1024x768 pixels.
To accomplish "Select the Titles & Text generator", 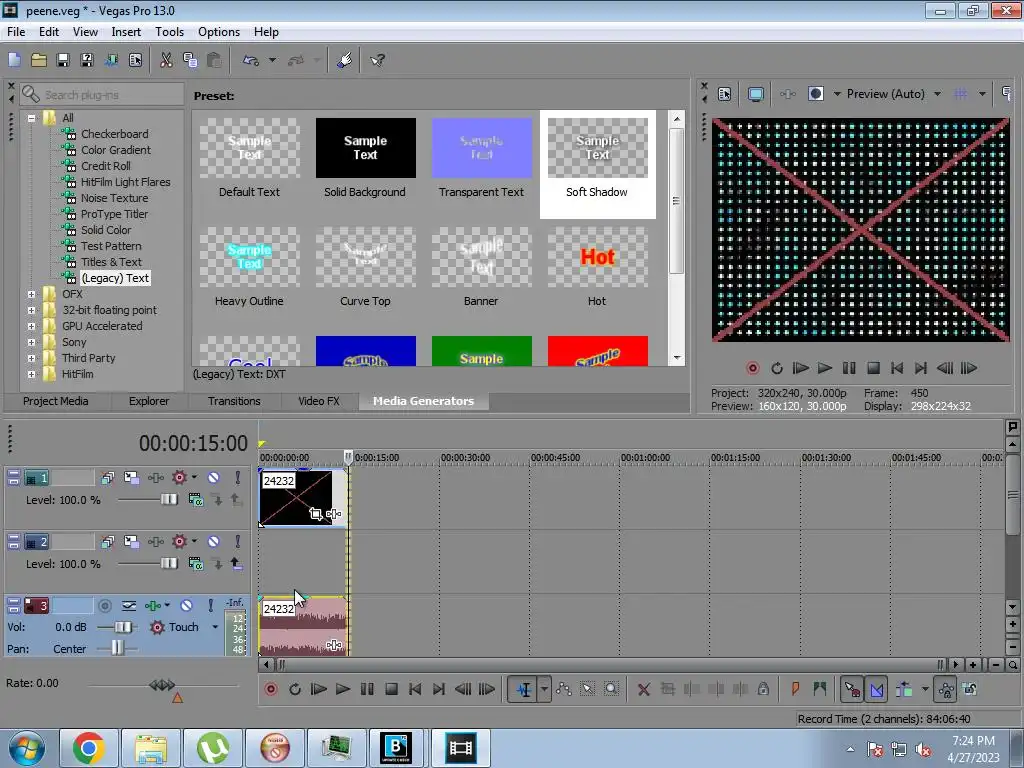I will point(111,262).
